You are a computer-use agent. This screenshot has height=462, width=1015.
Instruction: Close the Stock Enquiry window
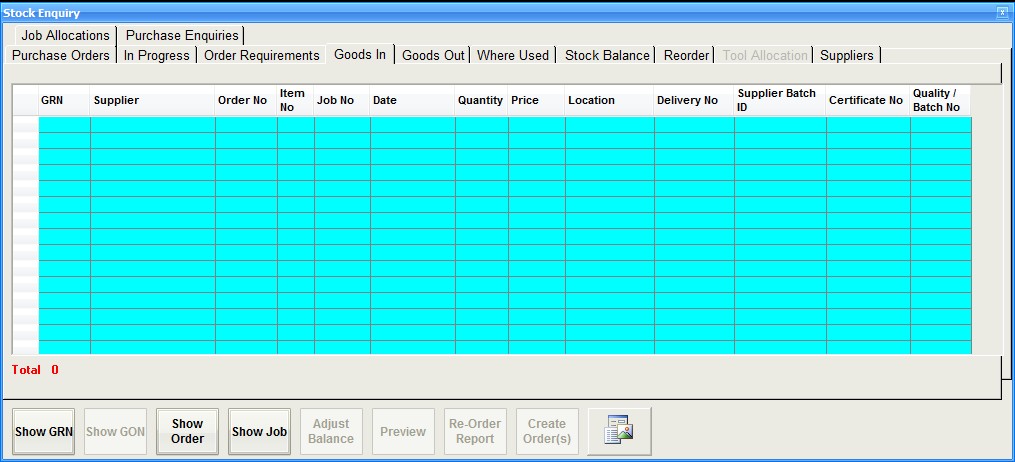coord(1002,13)
